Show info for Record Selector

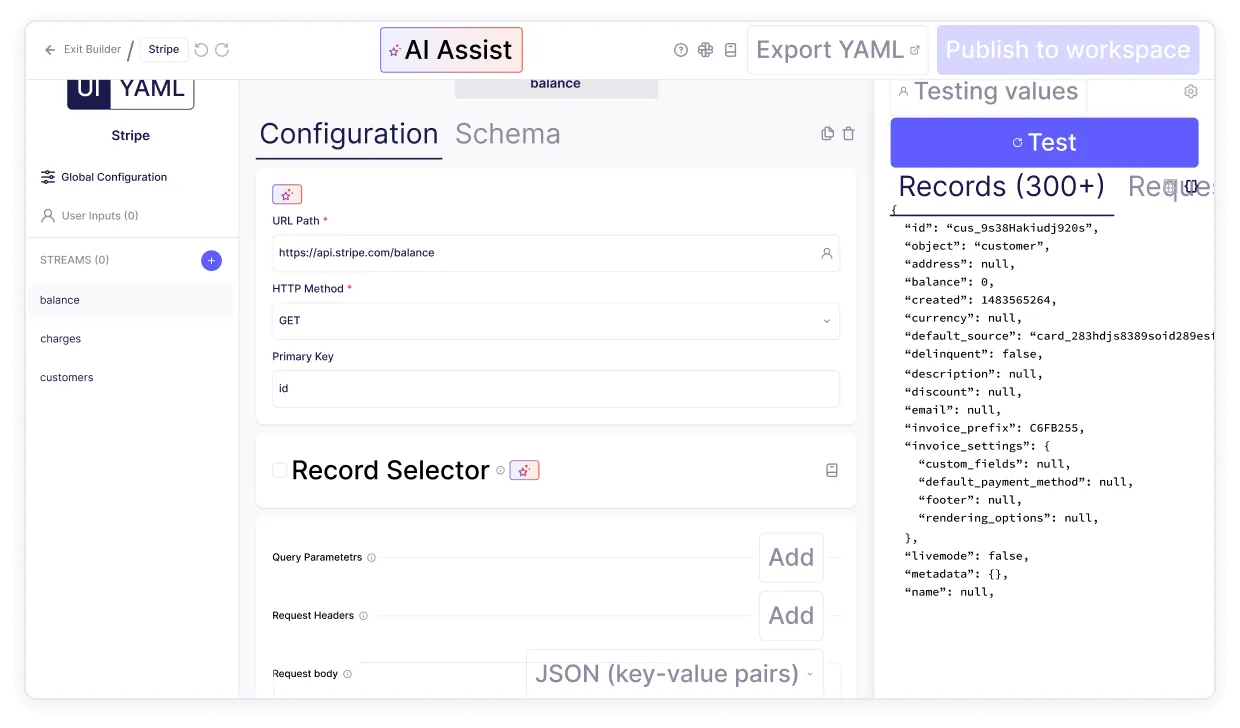pos(501,470)
